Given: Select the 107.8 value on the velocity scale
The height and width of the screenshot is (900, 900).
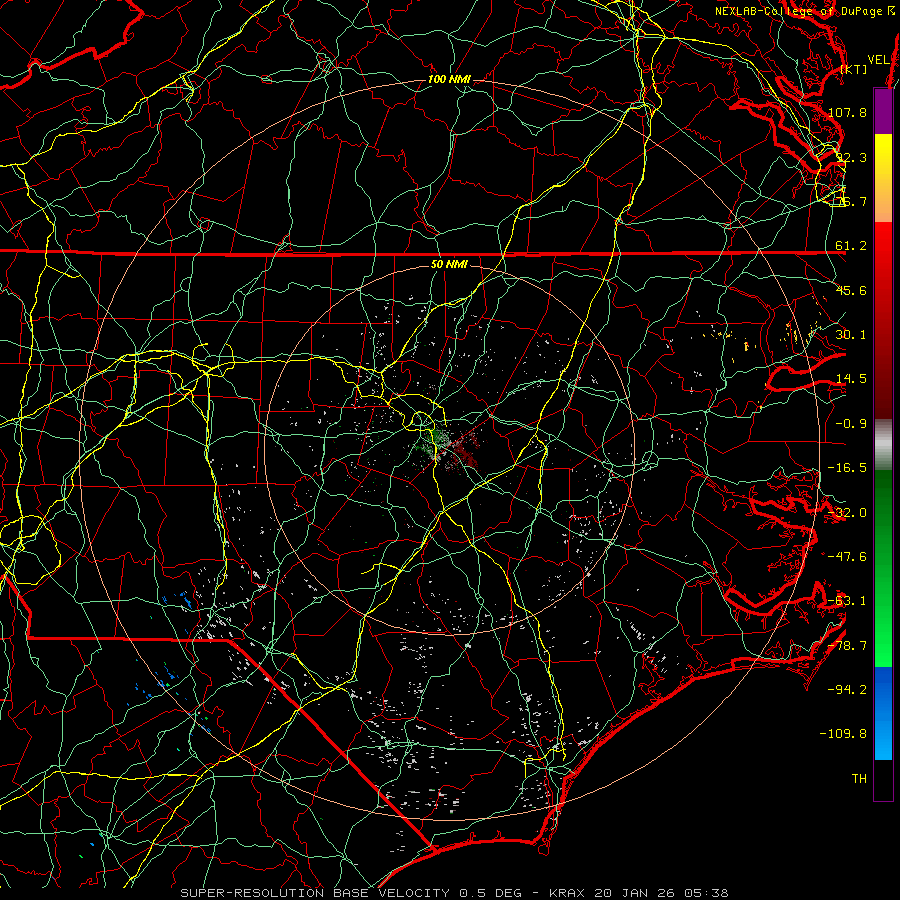Looking at the screenshot, I should [847, 112].
